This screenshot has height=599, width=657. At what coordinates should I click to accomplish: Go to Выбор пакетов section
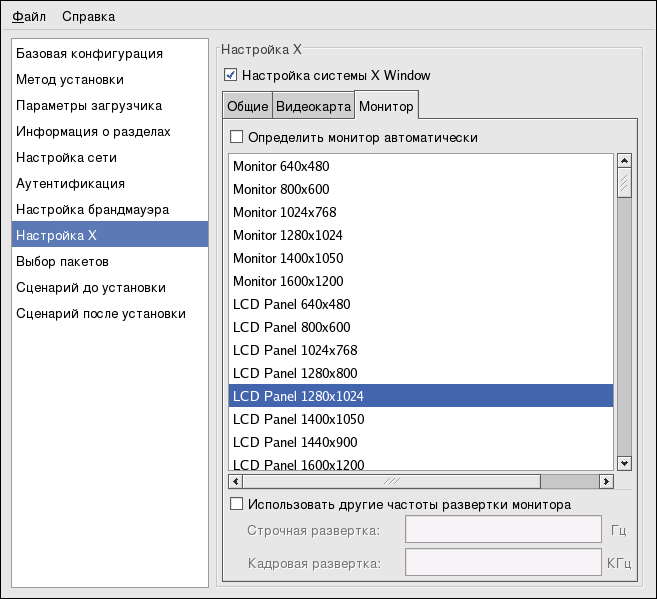[x=62, y=261]
